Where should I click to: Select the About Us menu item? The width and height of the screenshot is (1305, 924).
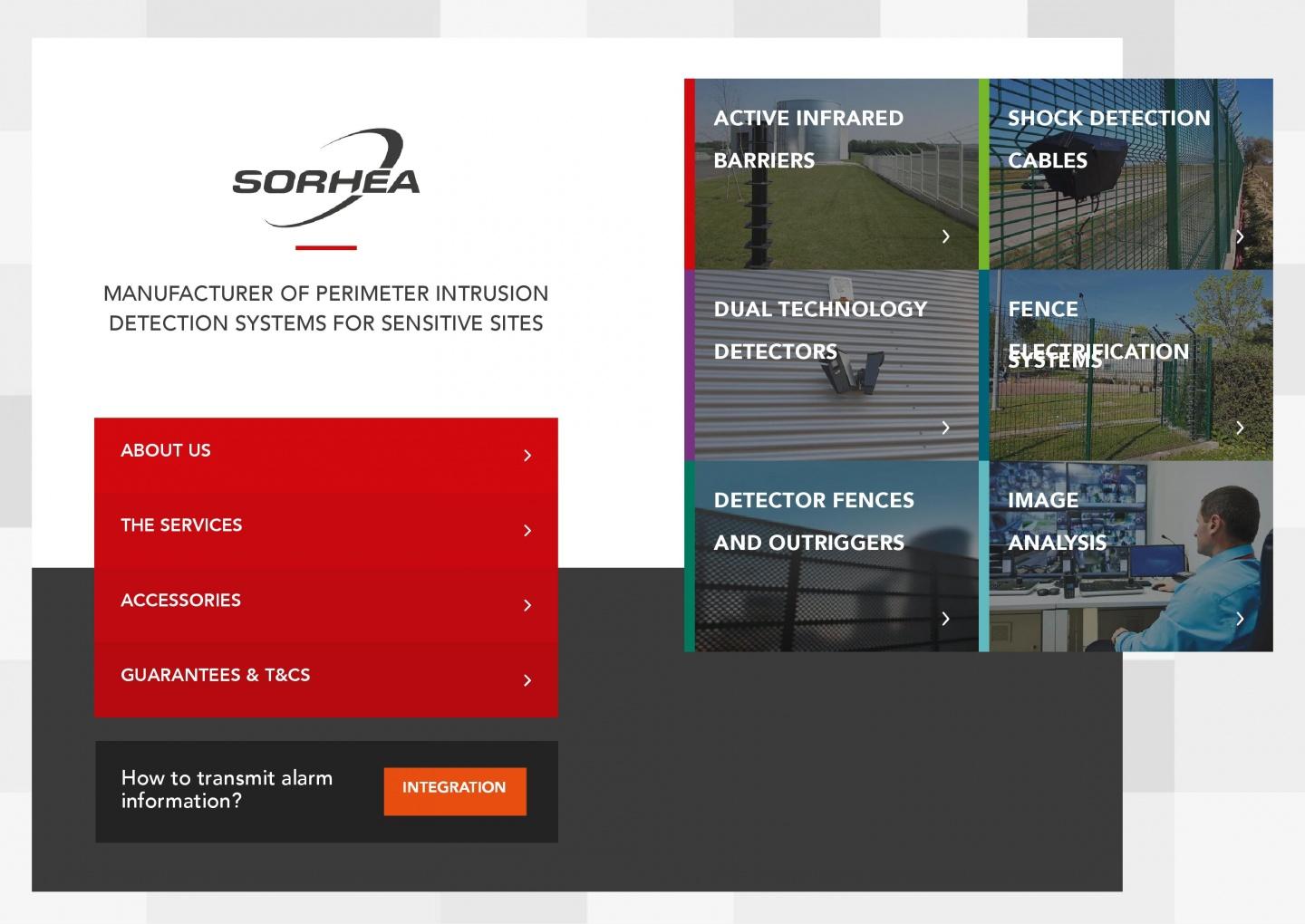pos(166,450)
